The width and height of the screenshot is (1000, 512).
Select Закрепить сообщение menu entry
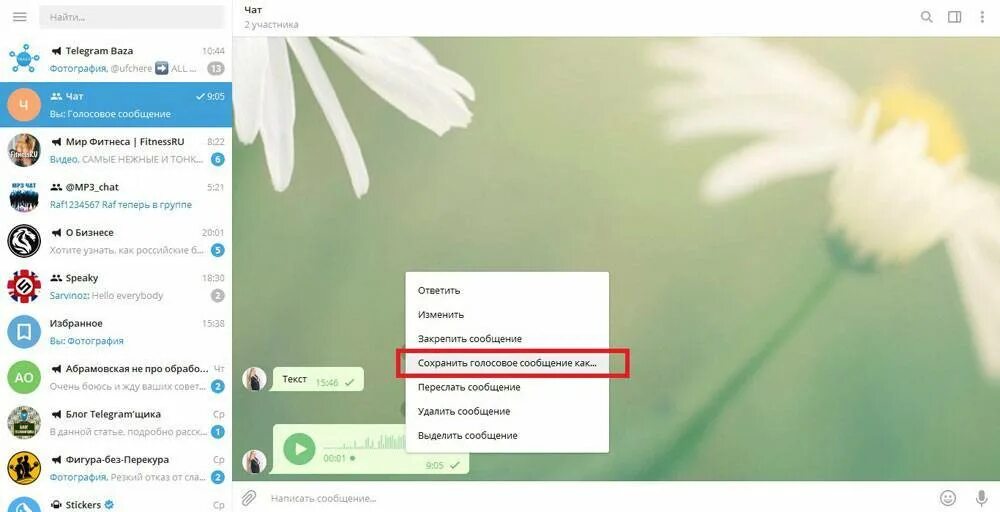[507, 339]
